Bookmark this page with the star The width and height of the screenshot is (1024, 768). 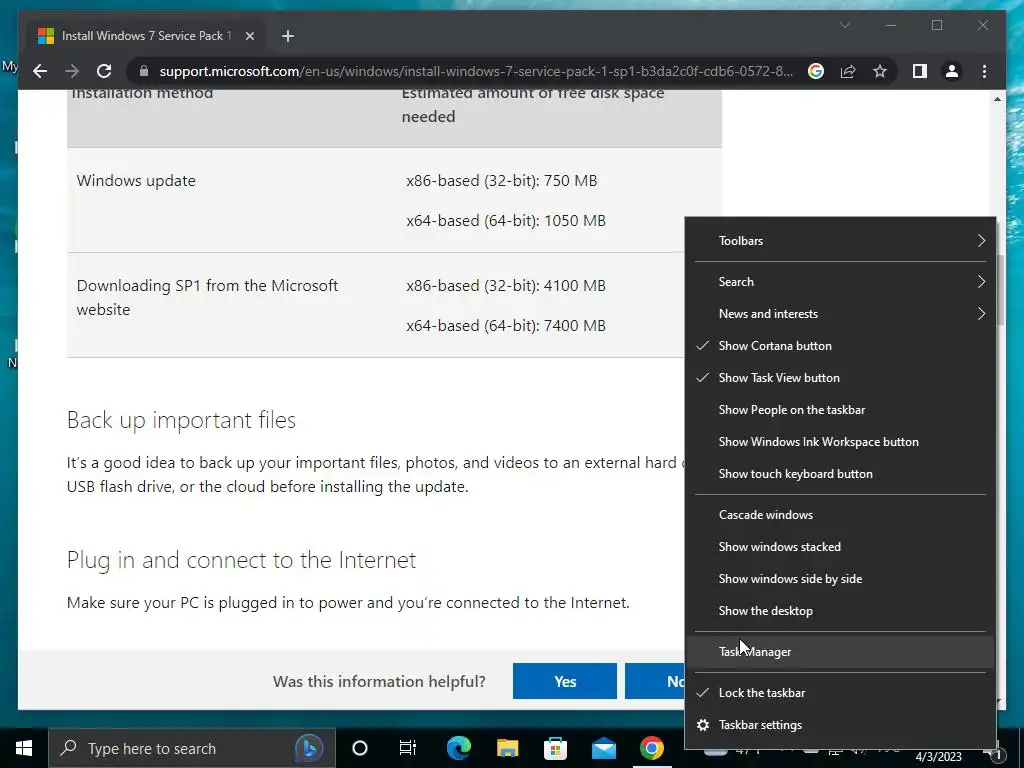(880, 71)
